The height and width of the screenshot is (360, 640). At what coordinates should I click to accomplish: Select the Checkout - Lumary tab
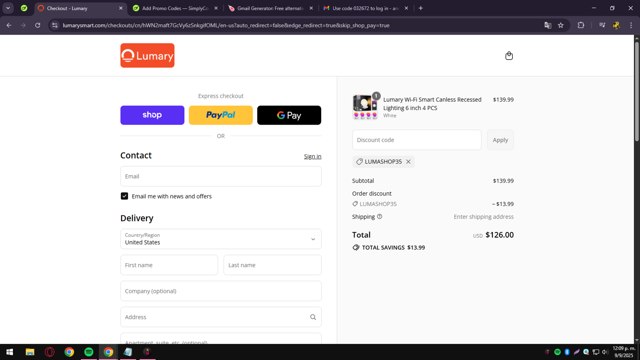(x=80, y=8)
